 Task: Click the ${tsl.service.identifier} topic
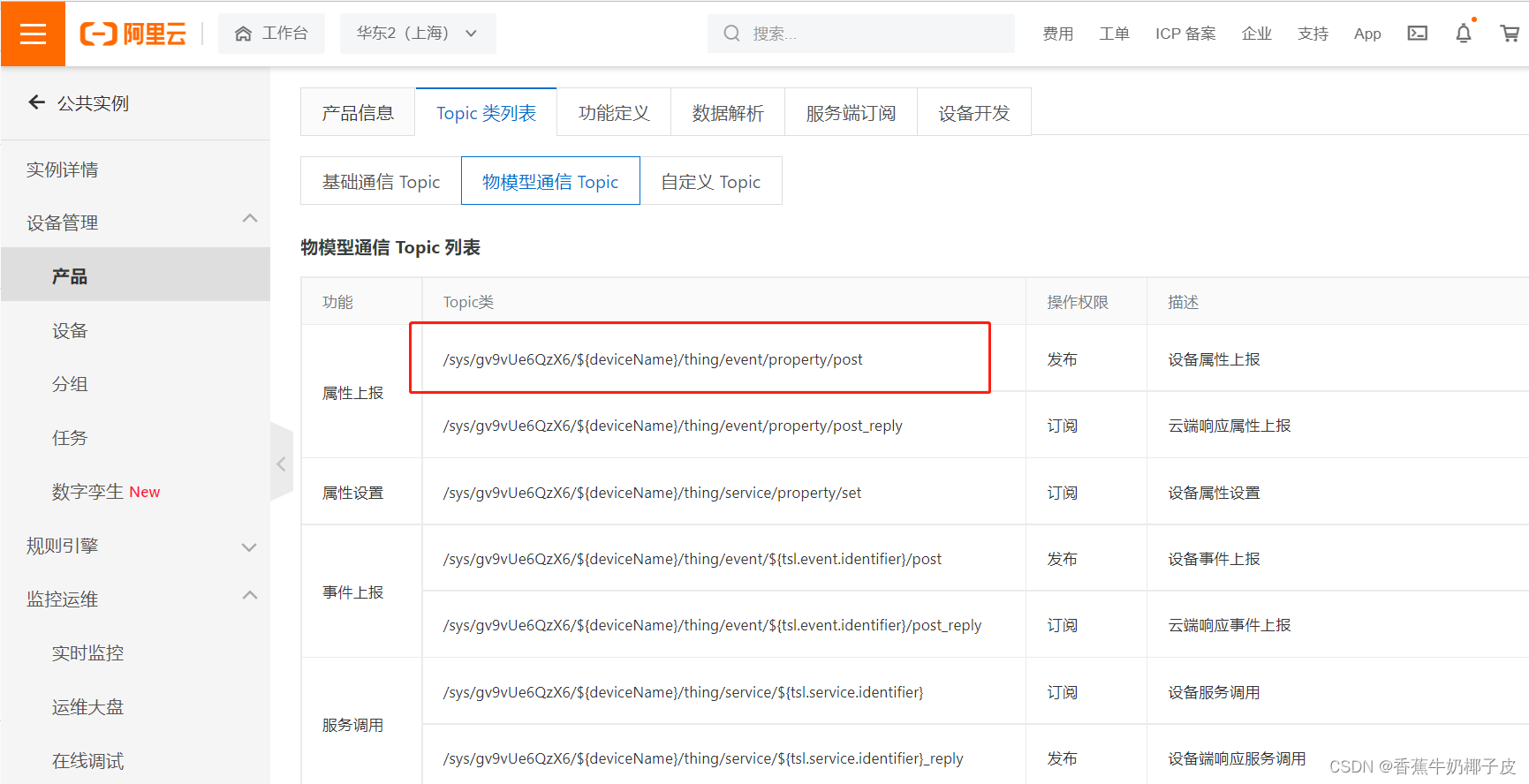[x=683, y=692]
